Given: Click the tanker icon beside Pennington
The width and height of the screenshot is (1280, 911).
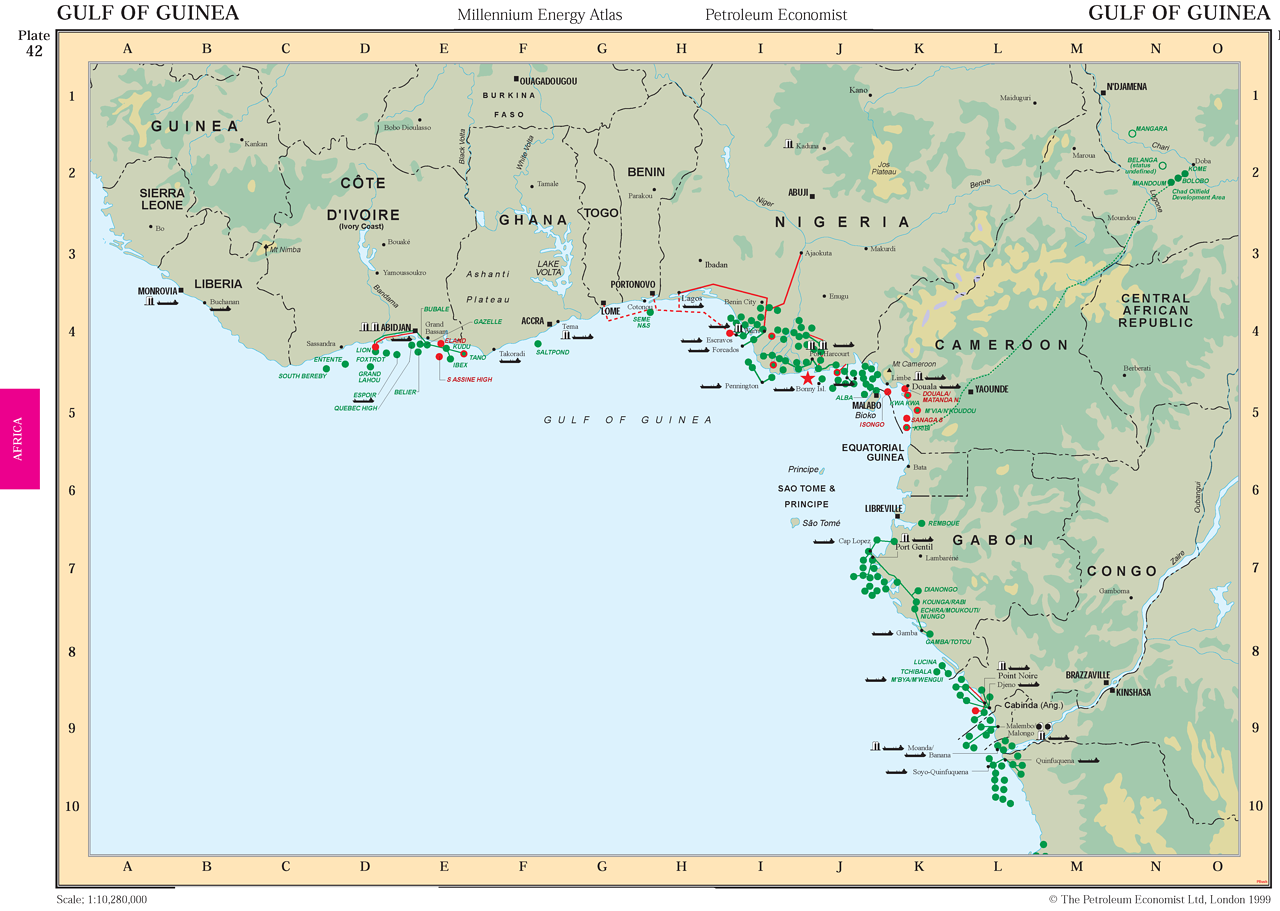Looking at the screenshot, I should click(x=711, y=386).
